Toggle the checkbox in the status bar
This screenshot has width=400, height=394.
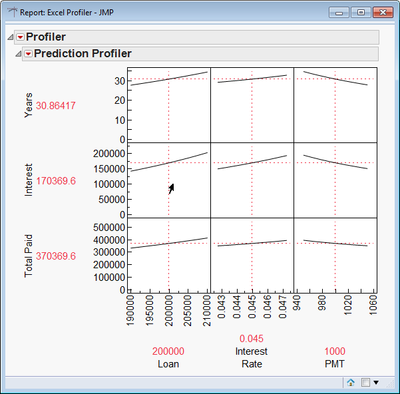tap(365, 382)
